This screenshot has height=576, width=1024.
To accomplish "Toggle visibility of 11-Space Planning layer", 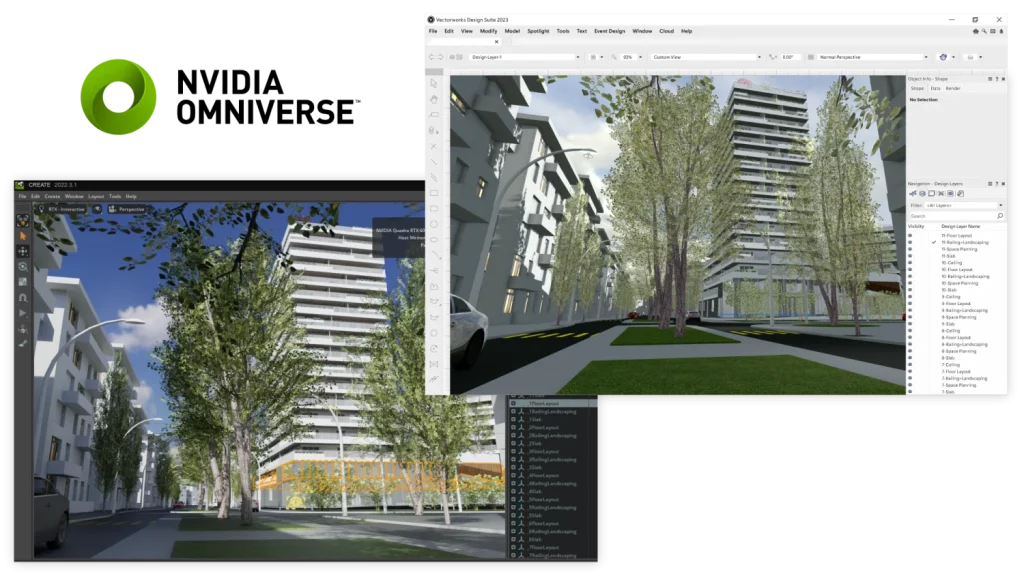I will tap(910, 249).
